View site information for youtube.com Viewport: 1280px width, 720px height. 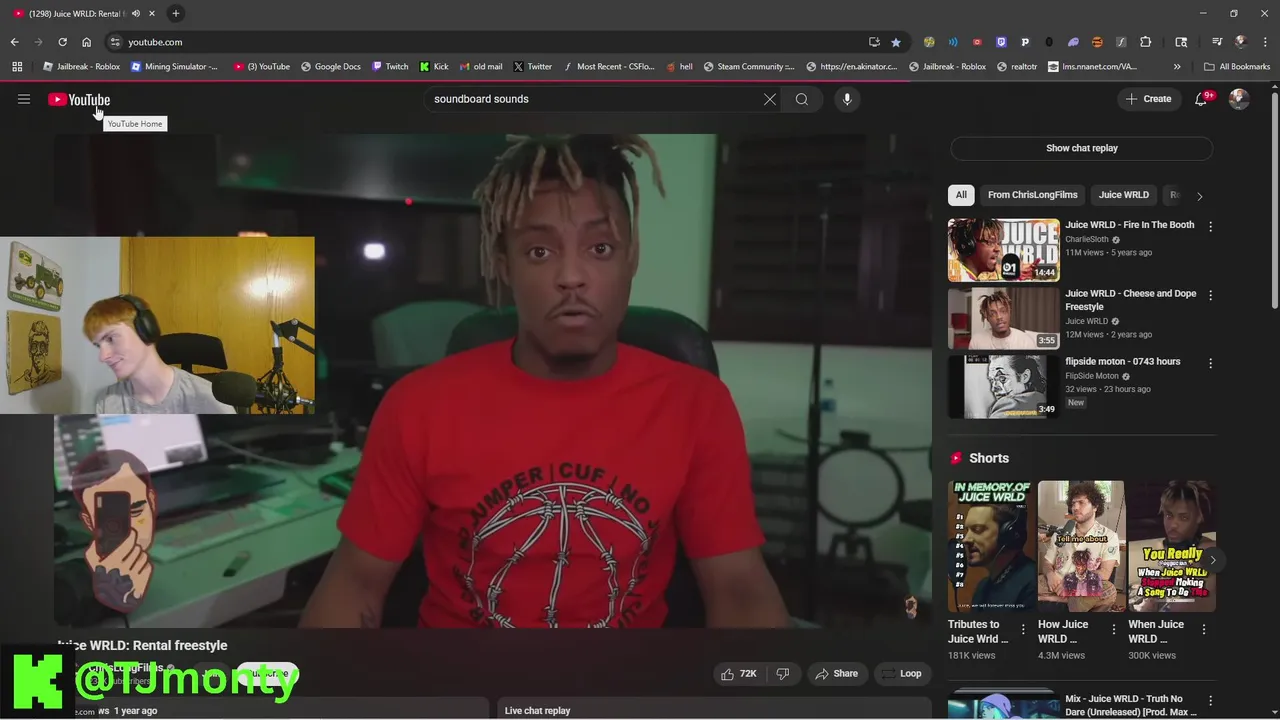(x=115, y=42)
